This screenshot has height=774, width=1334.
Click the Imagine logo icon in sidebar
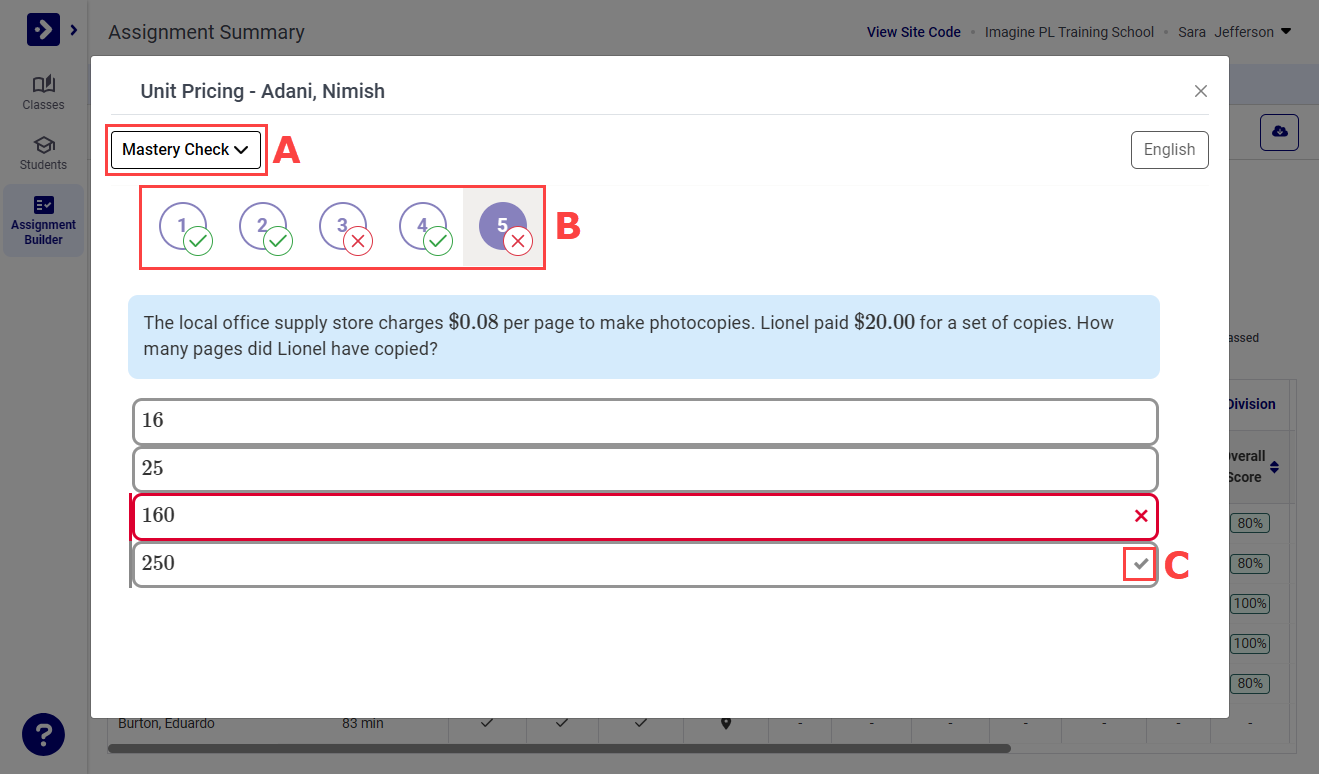[43, 30]
